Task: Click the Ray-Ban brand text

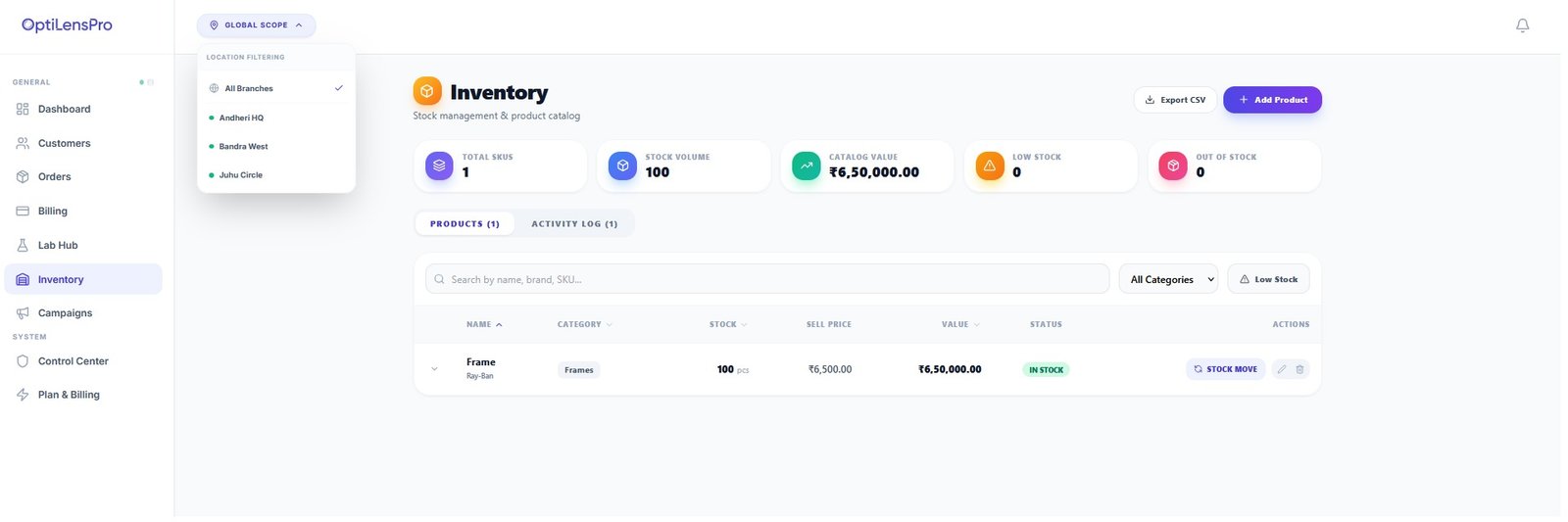Action: (479, 376)
